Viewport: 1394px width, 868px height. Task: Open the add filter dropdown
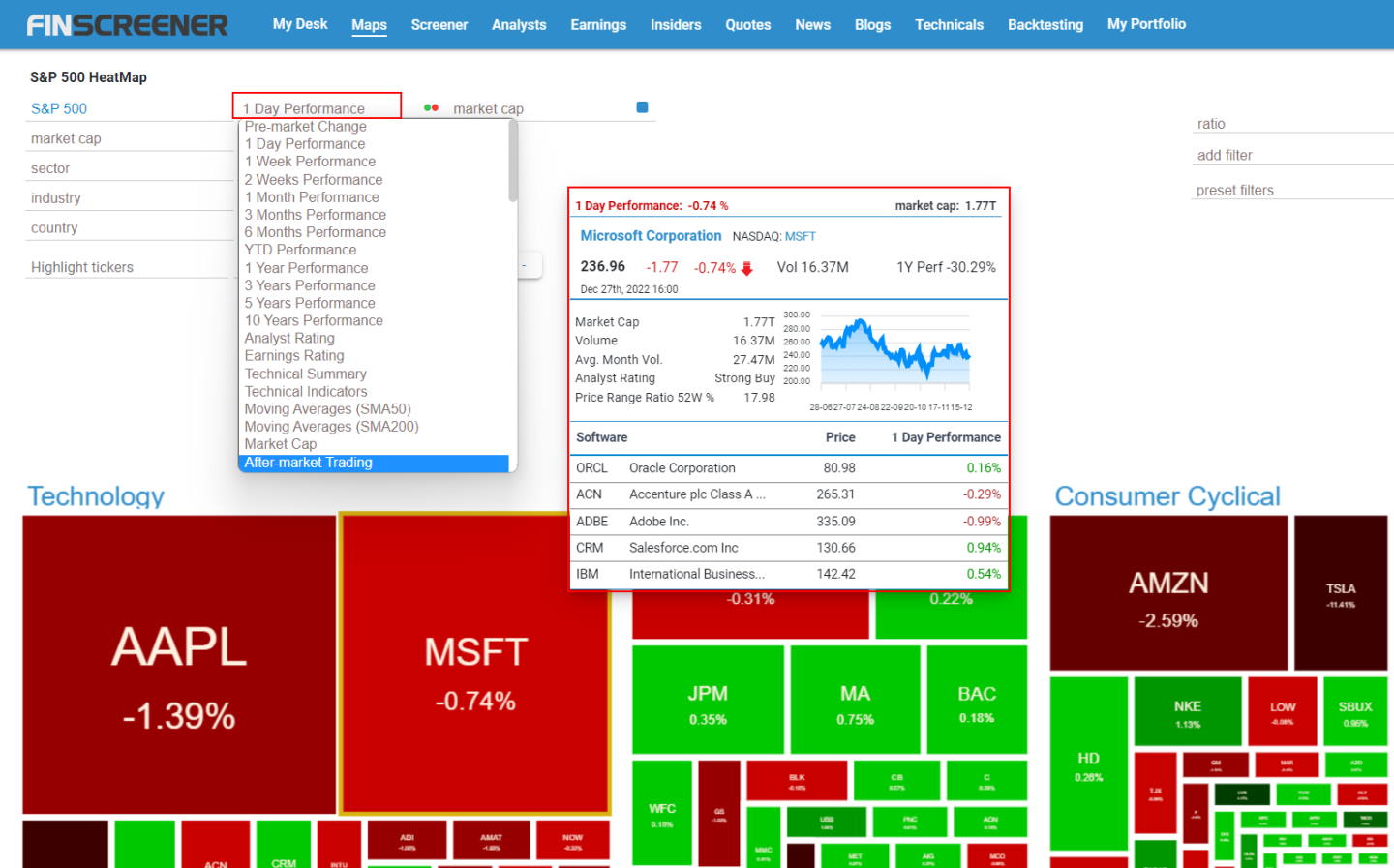click(x=1293, y=155)
